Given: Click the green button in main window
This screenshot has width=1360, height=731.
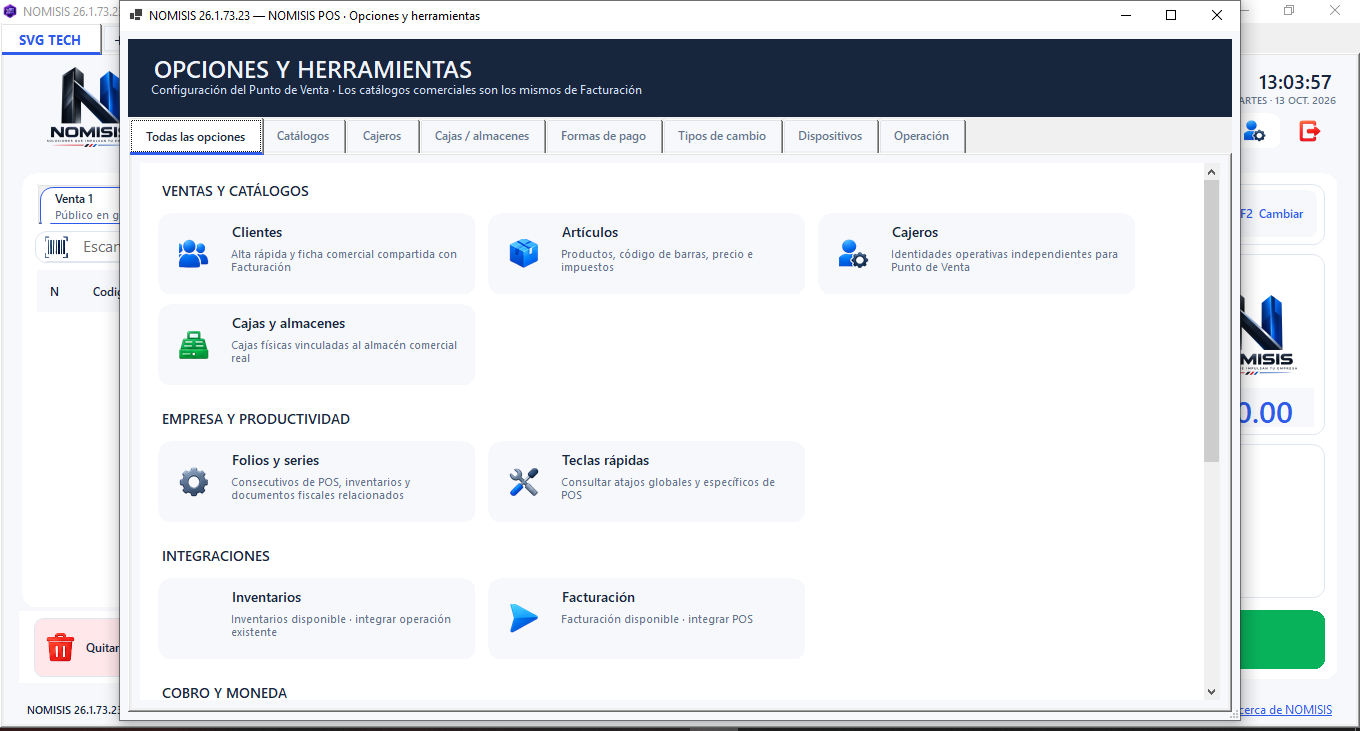Looking at the screenshot, I should coord(1282,640).
